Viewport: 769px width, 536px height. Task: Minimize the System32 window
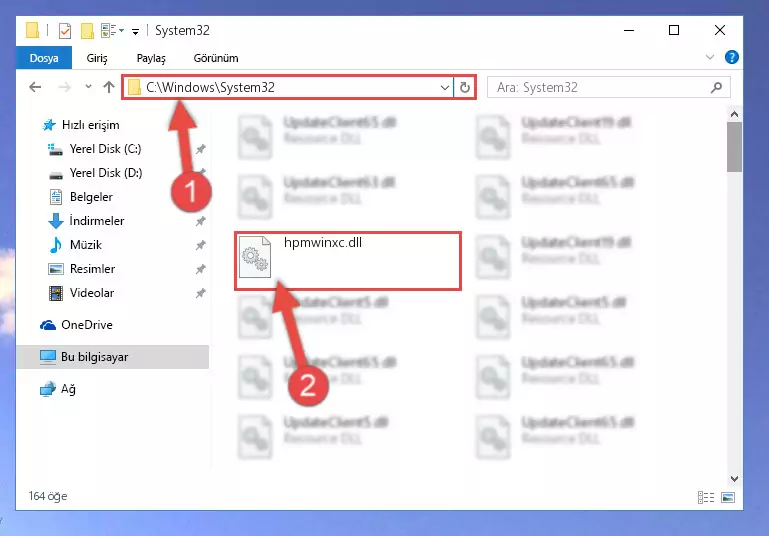click(x=629, y=30)
